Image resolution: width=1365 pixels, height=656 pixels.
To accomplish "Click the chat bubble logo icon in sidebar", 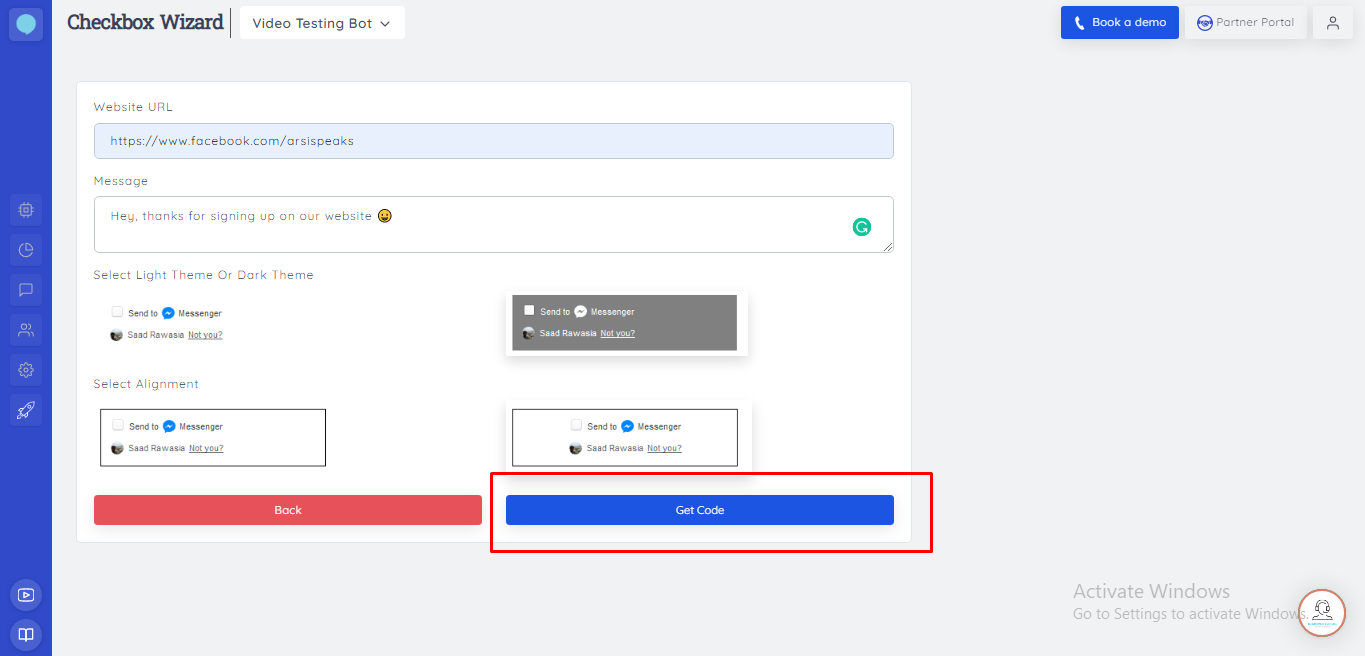I will 26,24.
